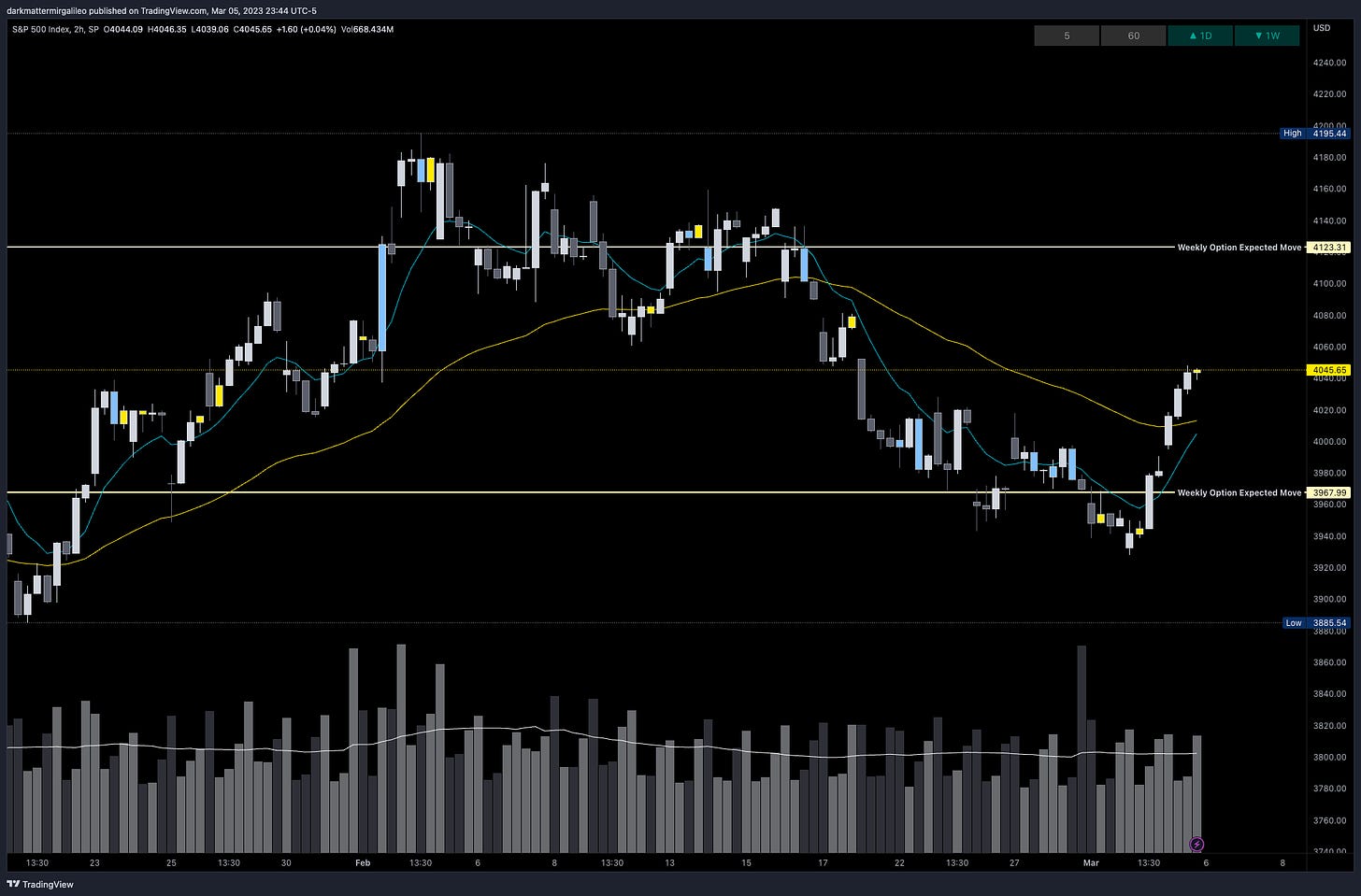This screenshot has height=896, width=1361.
Task: Click the 4220.00 price axis label
Action: pos(1329,94)
